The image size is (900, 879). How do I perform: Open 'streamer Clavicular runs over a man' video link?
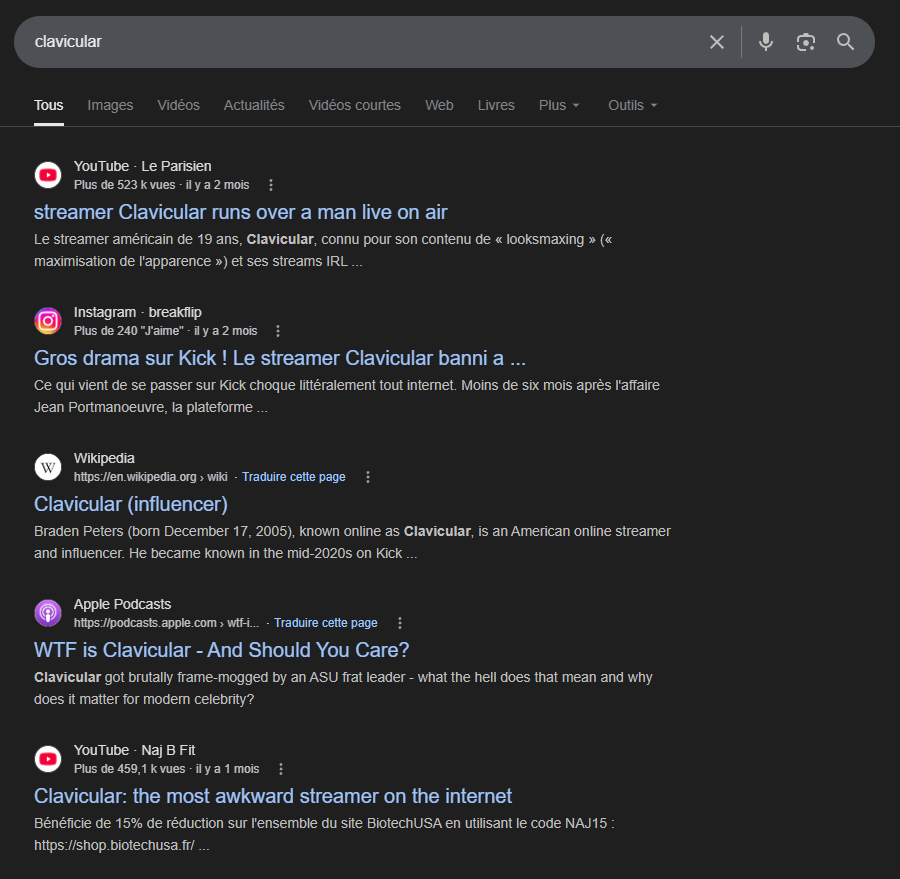point(240,211)
